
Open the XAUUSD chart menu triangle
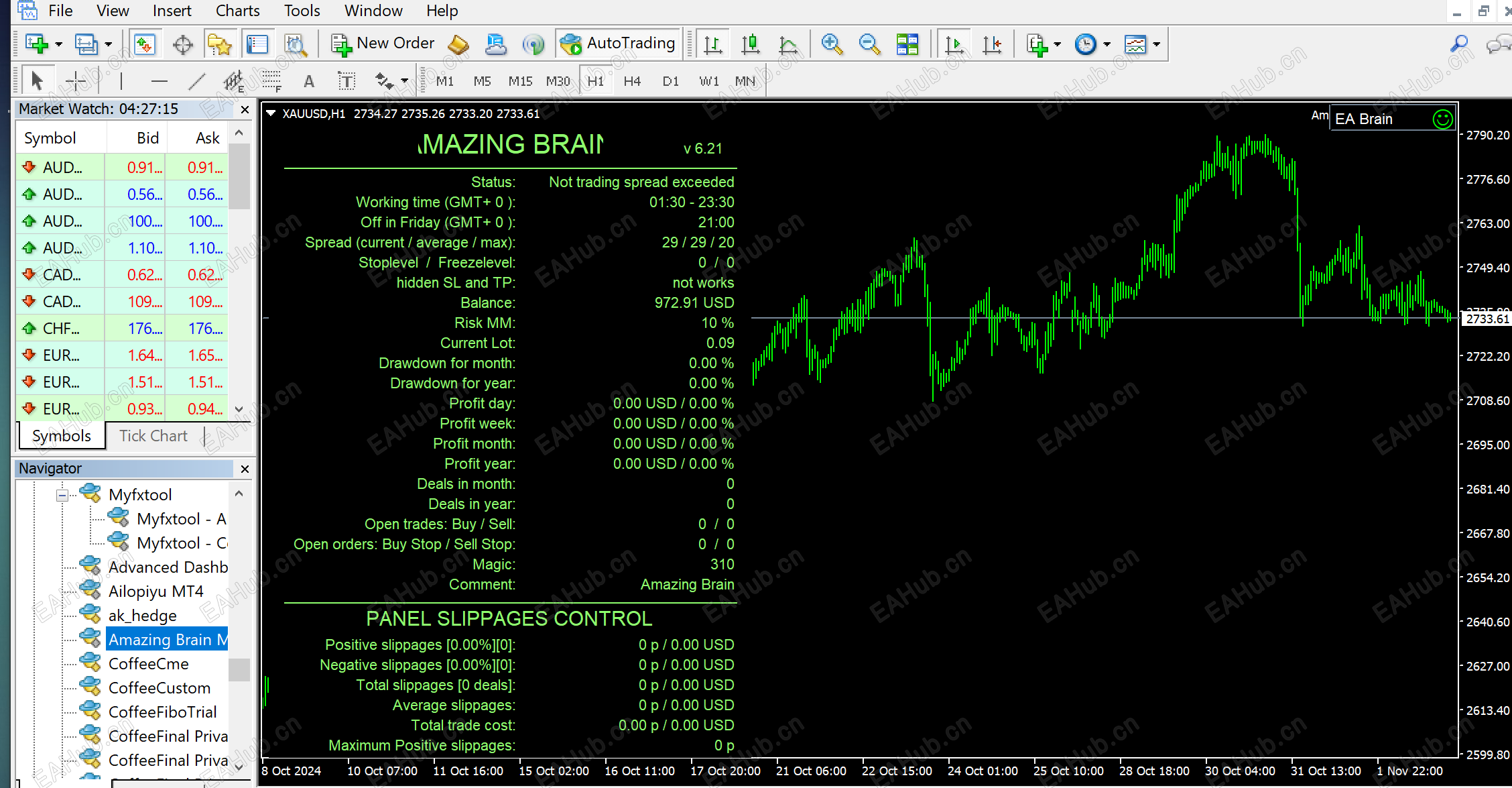tap(271, 113)
